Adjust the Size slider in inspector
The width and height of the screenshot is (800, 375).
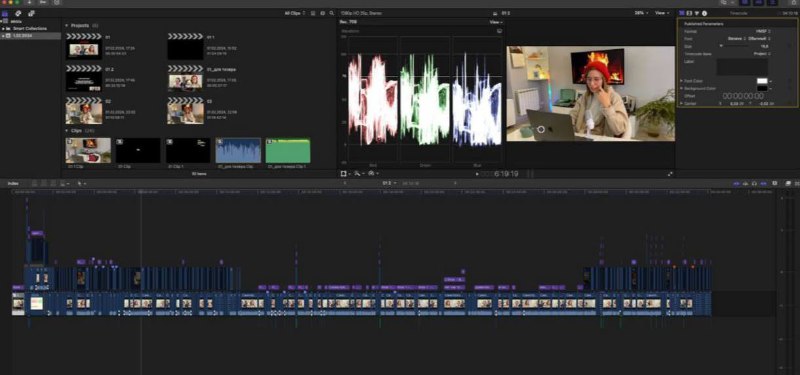[x=734, y=46]
